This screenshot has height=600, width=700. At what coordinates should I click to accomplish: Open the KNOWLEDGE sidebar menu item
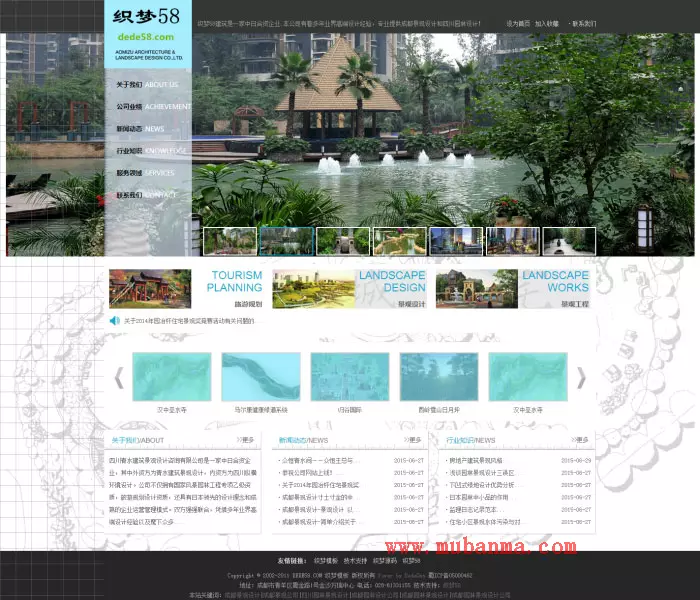(x=147, y=151)
